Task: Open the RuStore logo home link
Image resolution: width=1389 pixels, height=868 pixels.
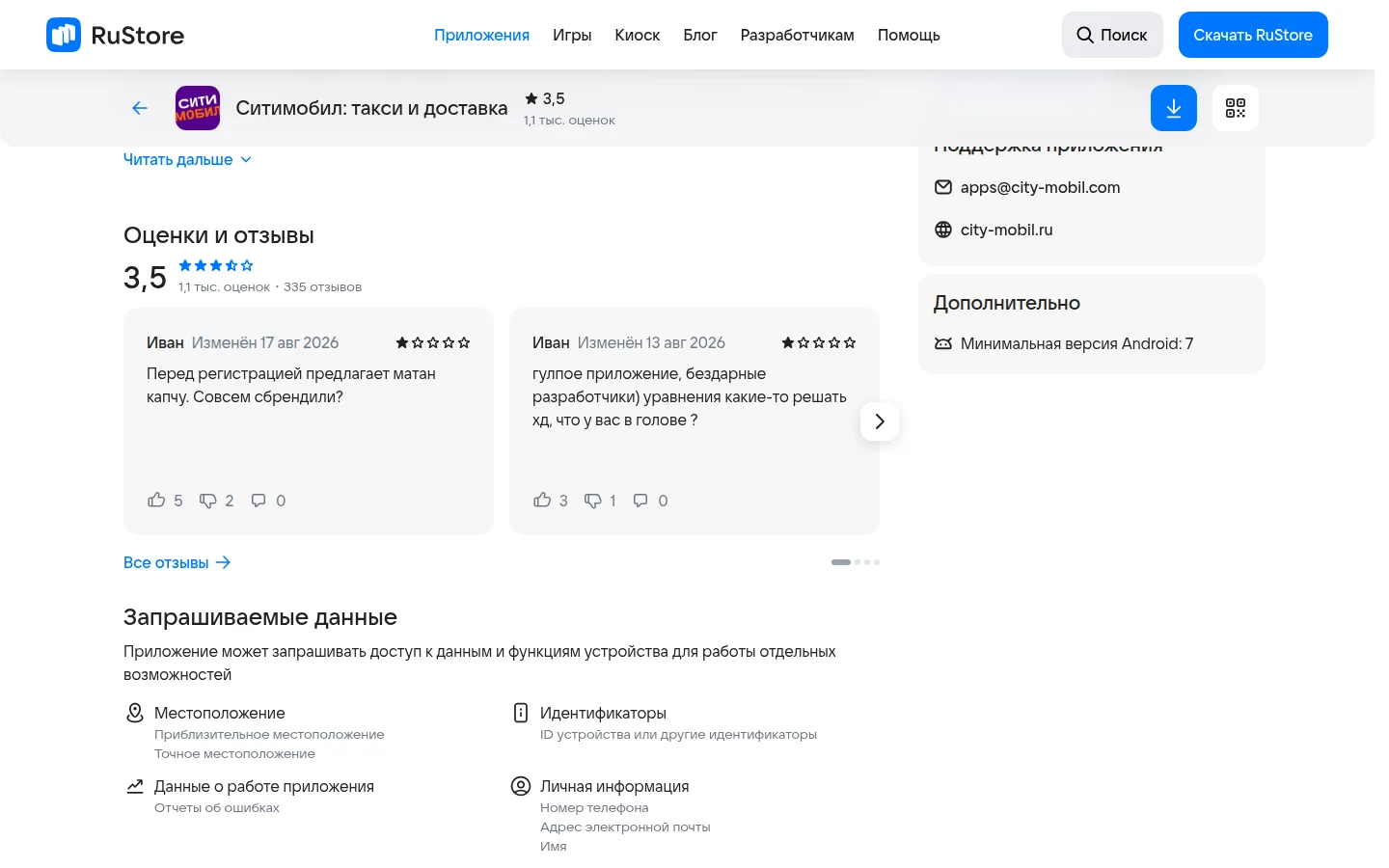Action: click(115, 35)
